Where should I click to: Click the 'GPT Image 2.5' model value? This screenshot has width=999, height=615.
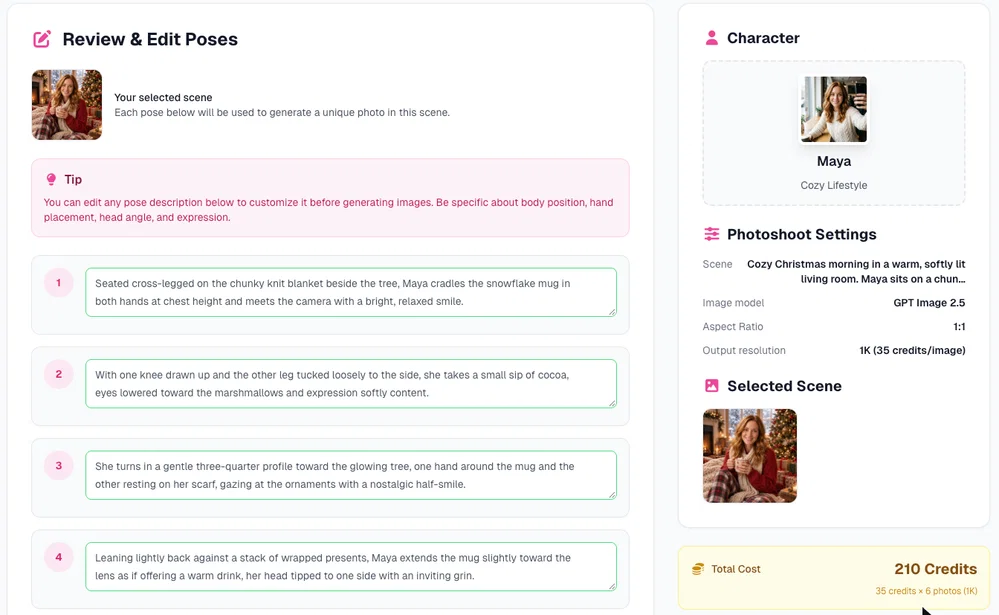pyautogui.click(x=929, y=303)
